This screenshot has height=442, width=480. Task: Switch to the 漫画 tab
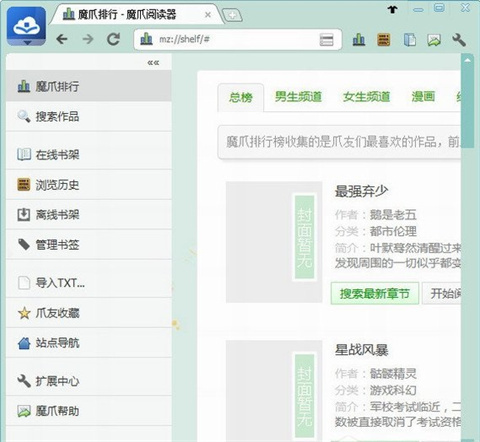click(423, 97)
